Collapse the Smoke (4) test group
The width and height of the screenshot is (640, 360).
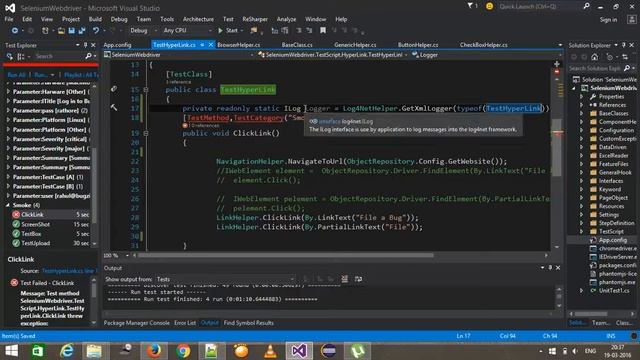click(x=8, y=205)
